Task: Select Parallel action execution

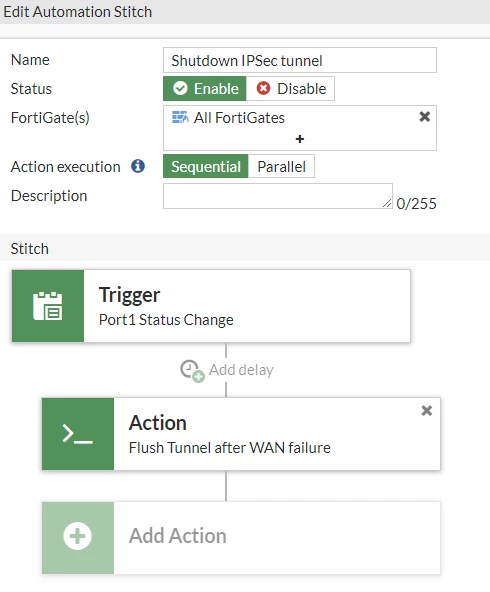Action: coord(281,166)
